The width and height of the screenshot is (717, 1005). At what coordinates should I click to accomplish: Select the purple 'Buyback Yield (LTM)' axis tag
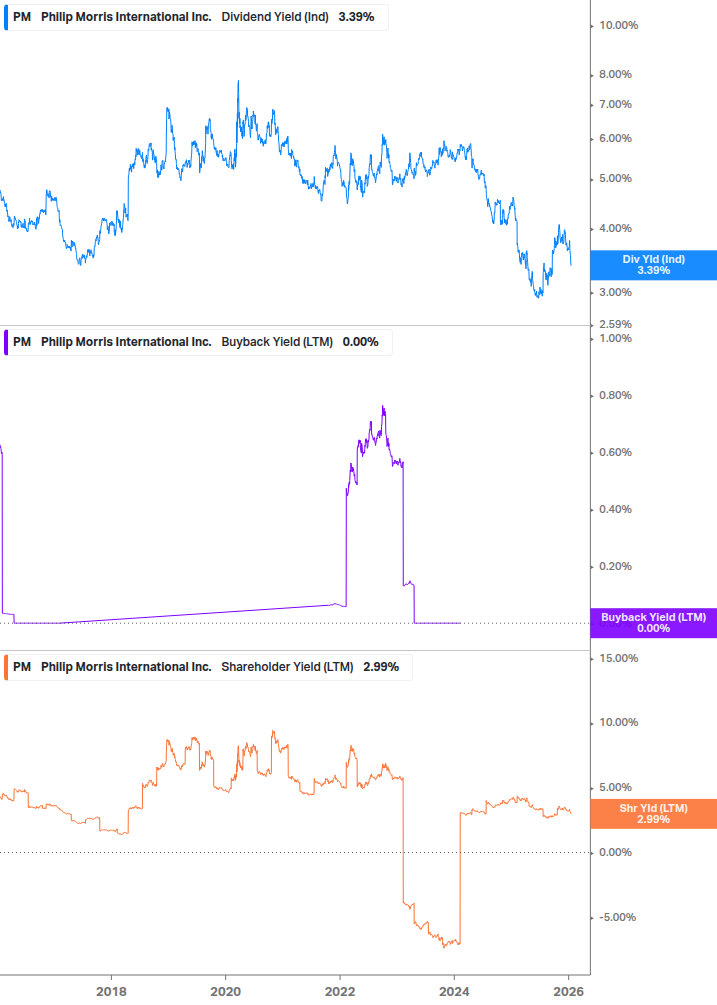pos(654,622)
